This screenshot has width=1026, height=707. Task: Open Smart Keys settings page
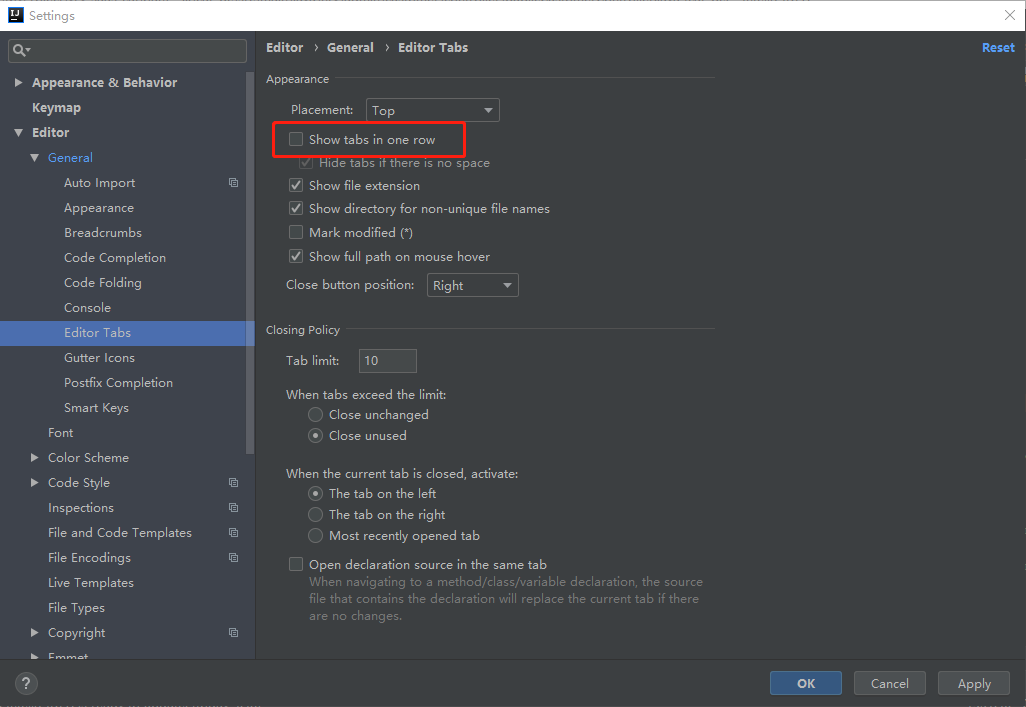pyautogui.click(x=96, y=407)
